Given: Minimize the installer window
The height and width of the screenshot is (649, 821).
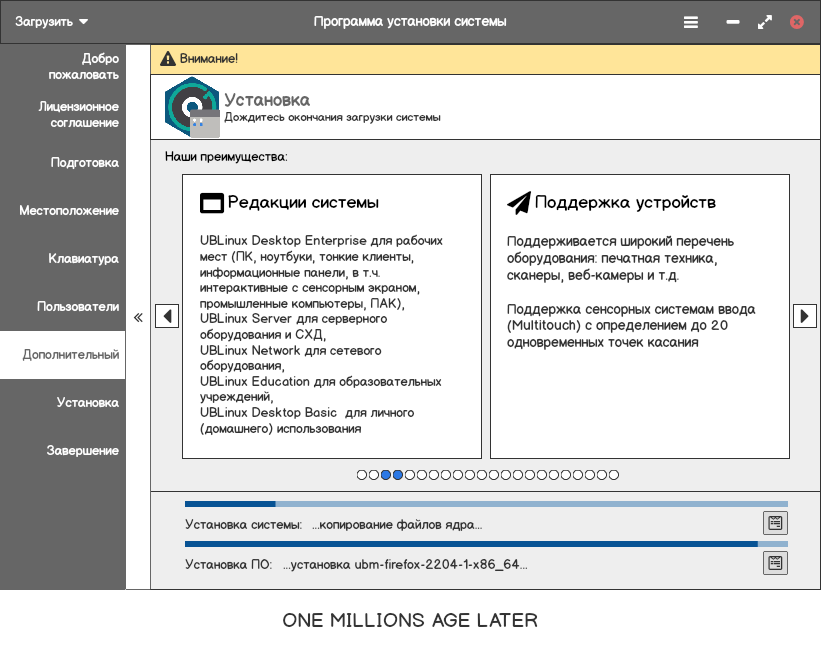Looking at the screenshot, I should 733,22.
